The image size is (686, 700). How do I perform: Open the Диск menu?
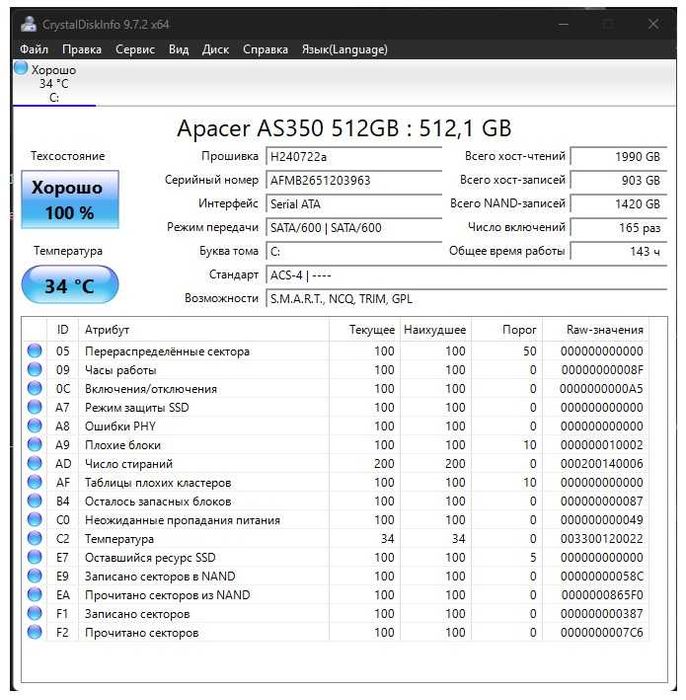(x=215, y=49)
